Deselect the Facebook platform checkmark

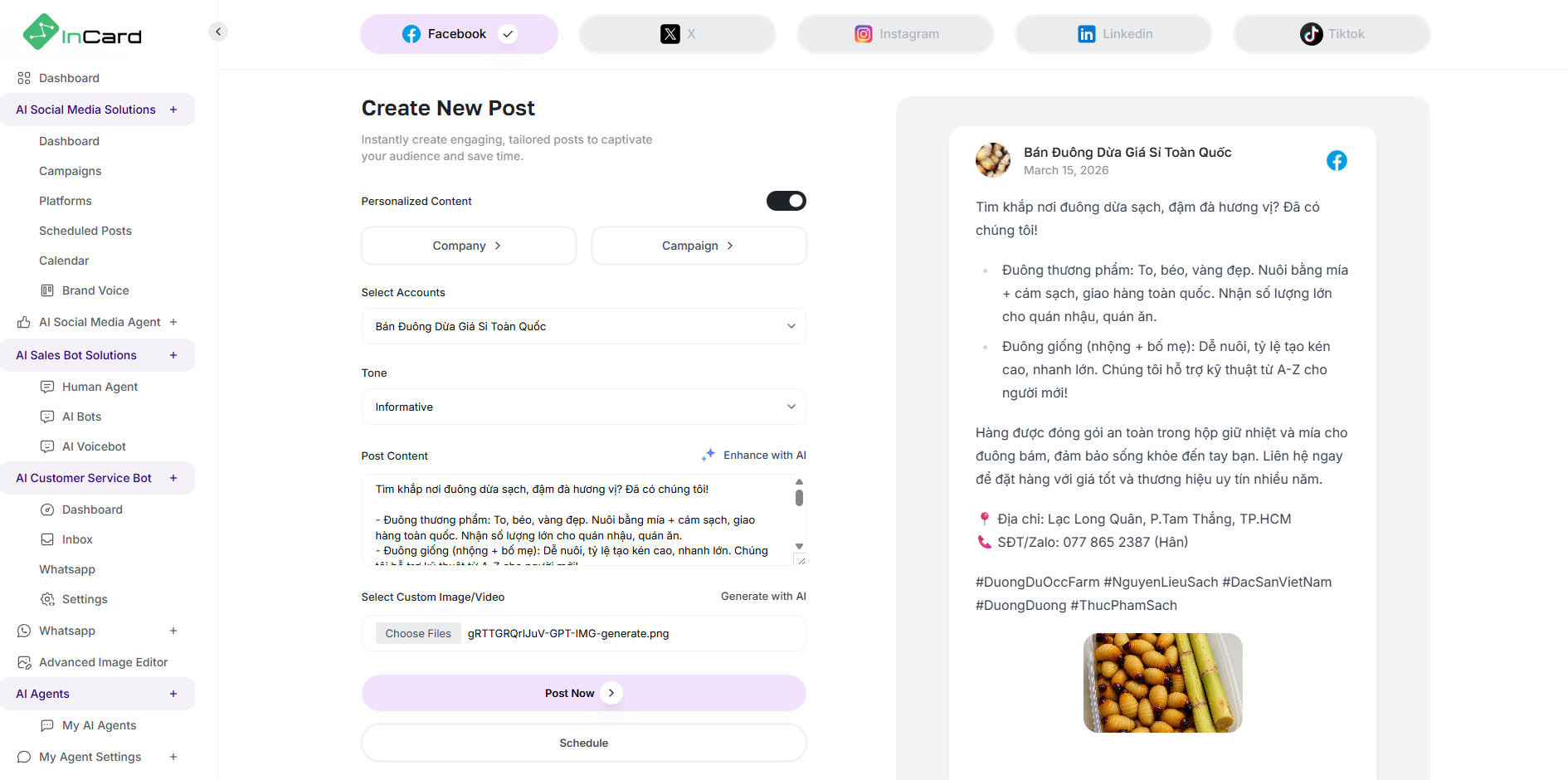508,34
